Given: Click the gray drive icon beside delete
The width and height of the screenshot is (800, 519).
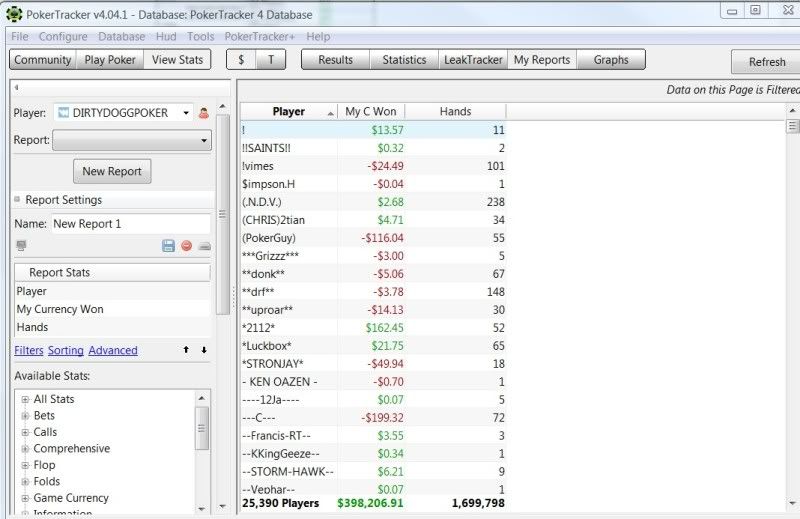Looking at the screenshot, I should [x=205, y=246].
